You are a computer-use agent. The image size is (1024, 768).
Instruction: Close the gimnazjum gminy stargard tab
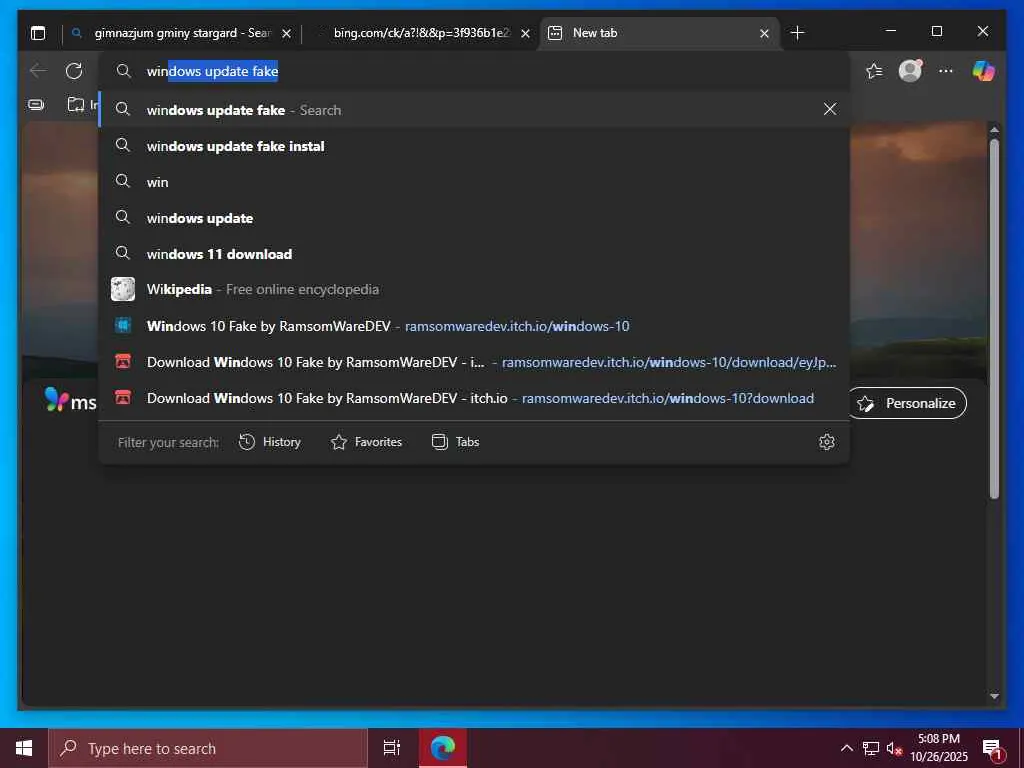(x=286, y=33)
